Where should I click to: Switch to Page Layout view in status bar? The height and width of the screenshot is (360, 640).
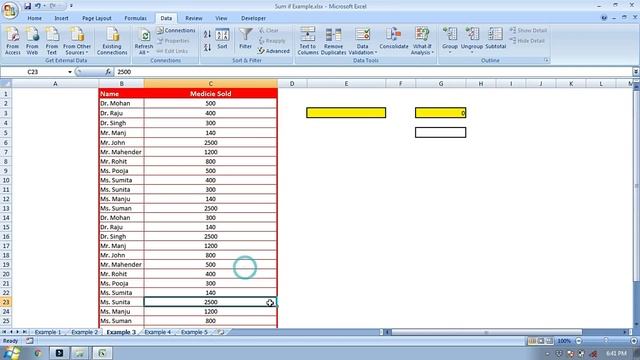[x=541, y=341]
